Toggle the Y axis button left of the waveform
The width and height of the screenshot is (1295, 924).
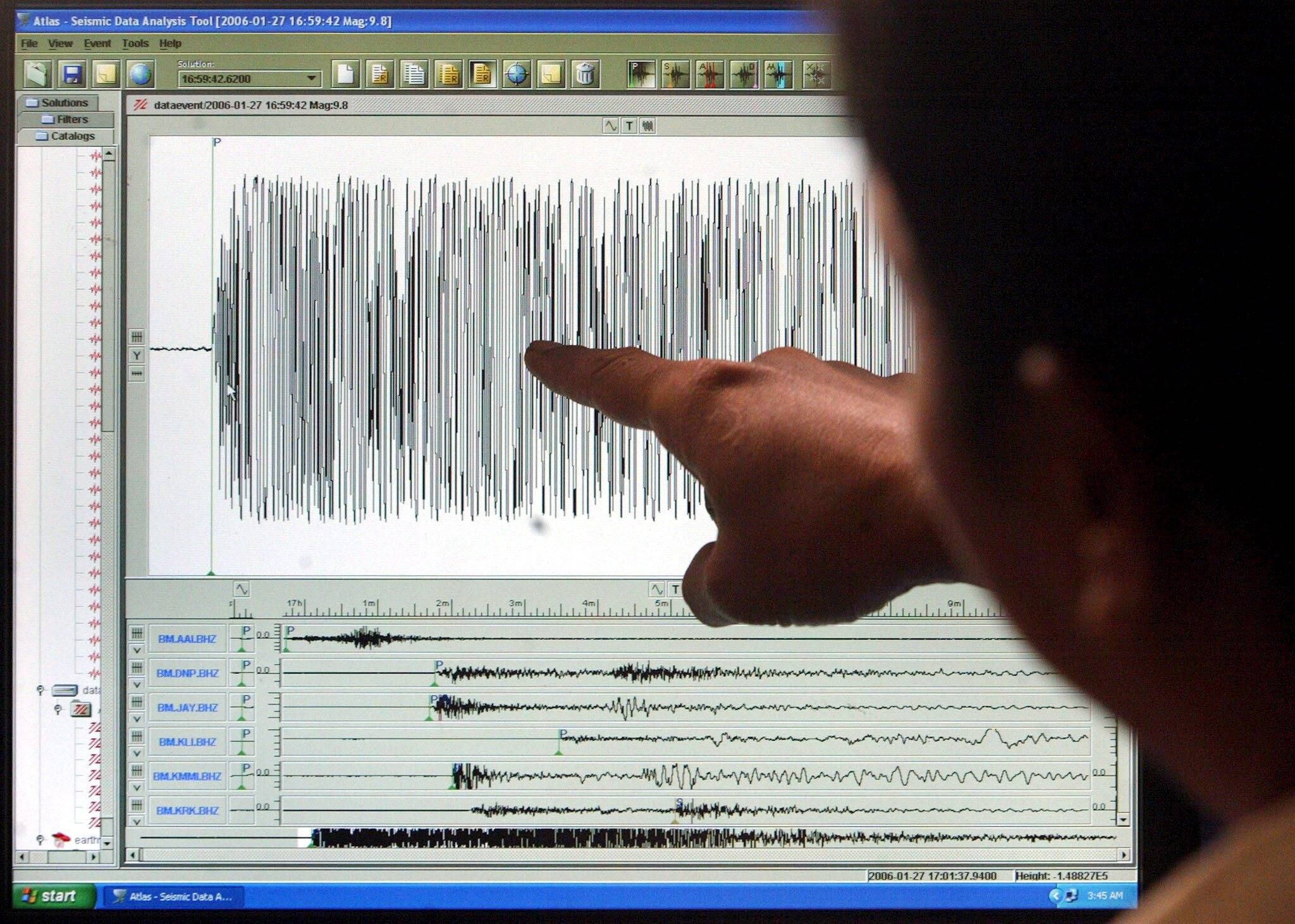[x=137, y=355]
